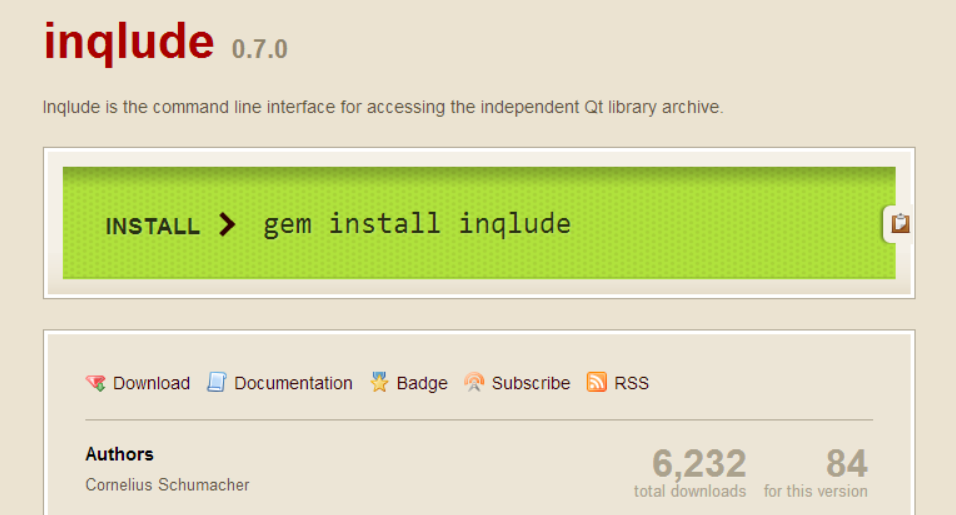The height and width of the screenshot is (515, 956).
Task: Click the Authors heading
Action: pos(120,454)
